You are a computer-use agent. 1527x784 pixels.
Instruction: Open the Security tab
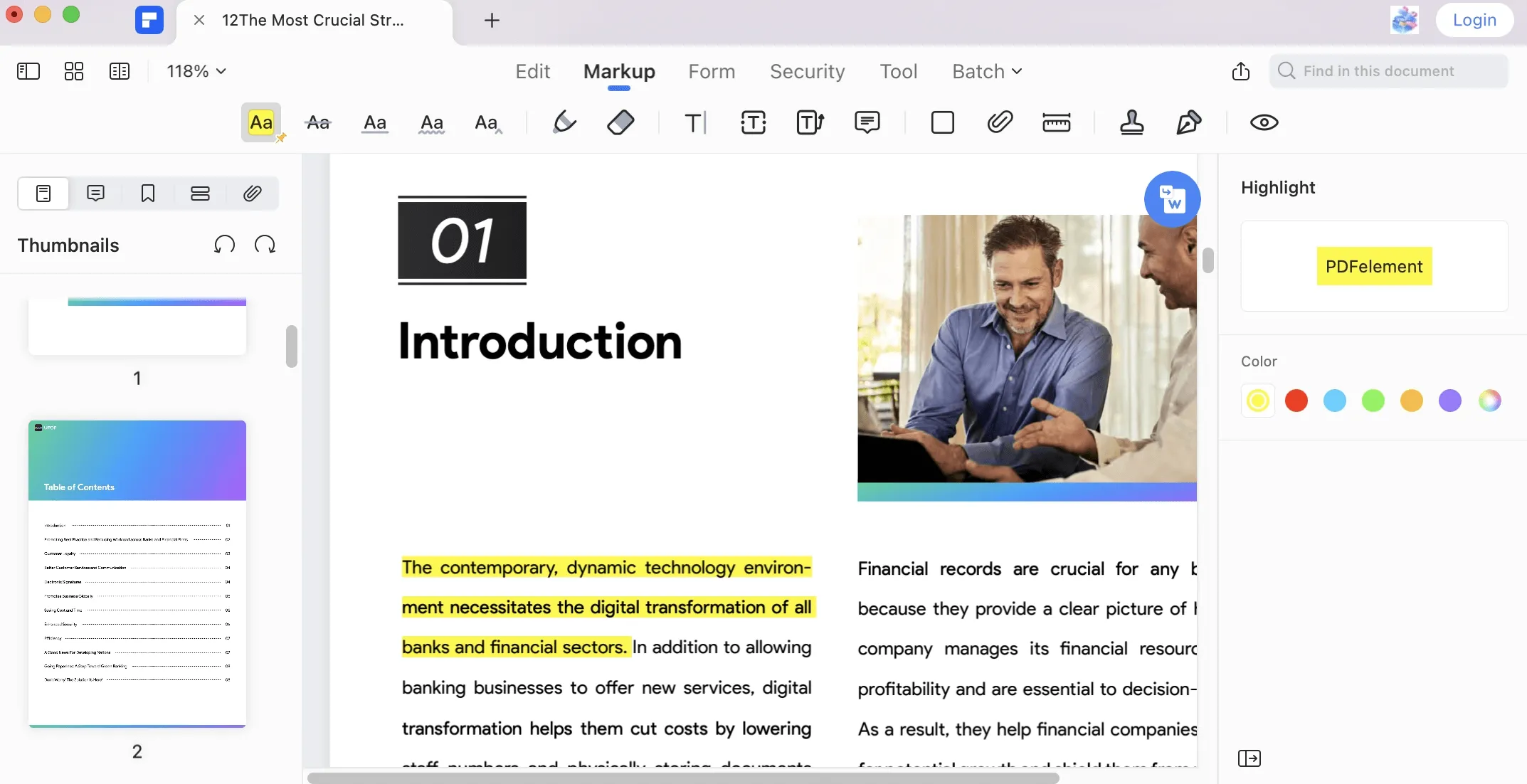pos(807,71)
